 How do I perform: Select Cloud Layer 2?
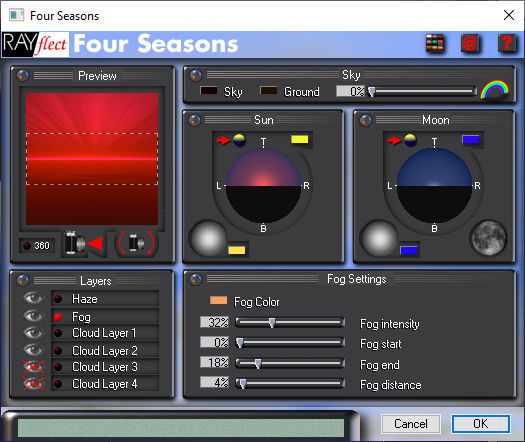(105, 350)
